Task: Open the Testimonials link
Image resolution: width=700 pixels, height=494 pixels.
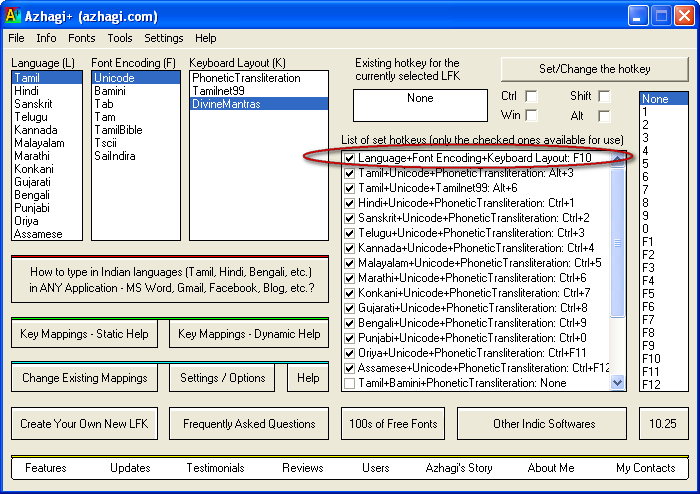Action: tap(215, 468)
